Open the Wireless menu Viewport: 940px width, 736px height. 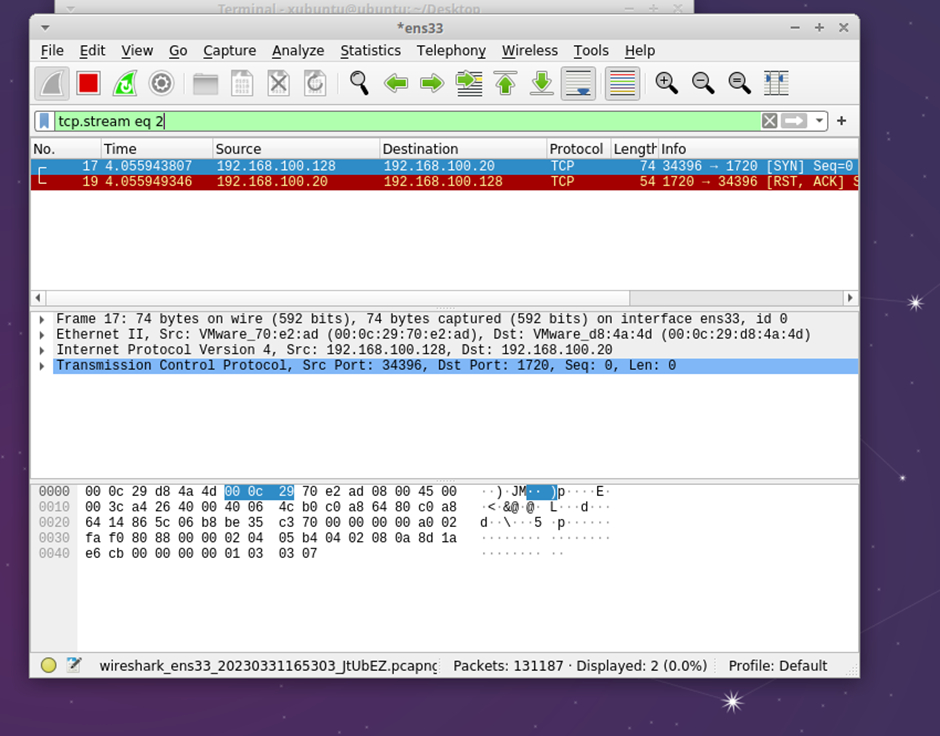point(530,51)
